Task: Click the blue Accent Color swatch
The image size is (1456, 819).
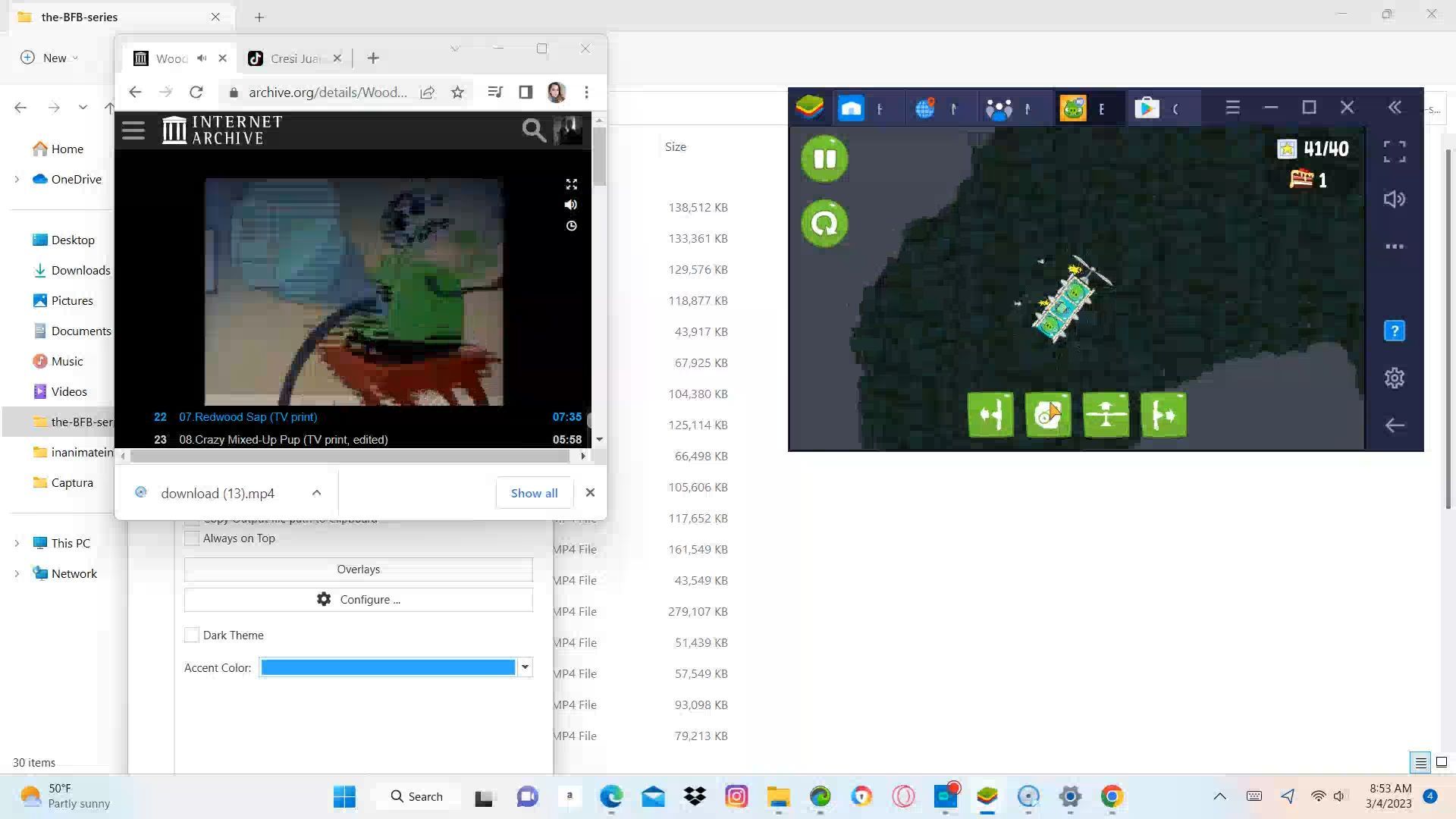Action: tap(388, 667)
